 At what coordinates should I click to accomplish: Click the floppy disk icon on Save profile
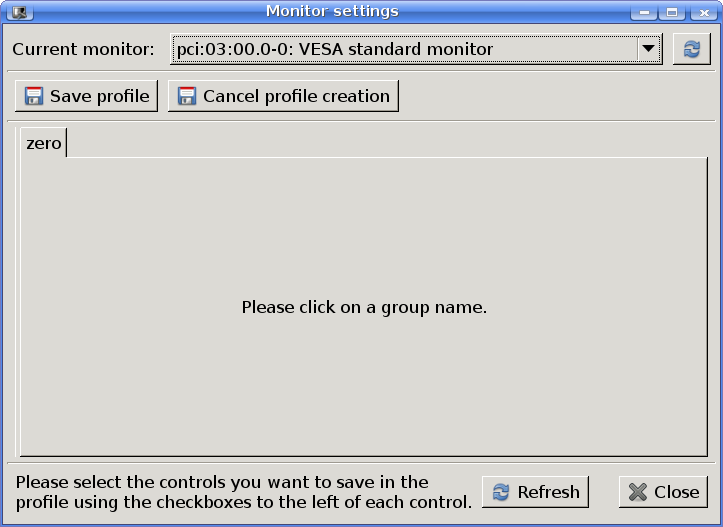pyautogui.click(x=34, y=96)
